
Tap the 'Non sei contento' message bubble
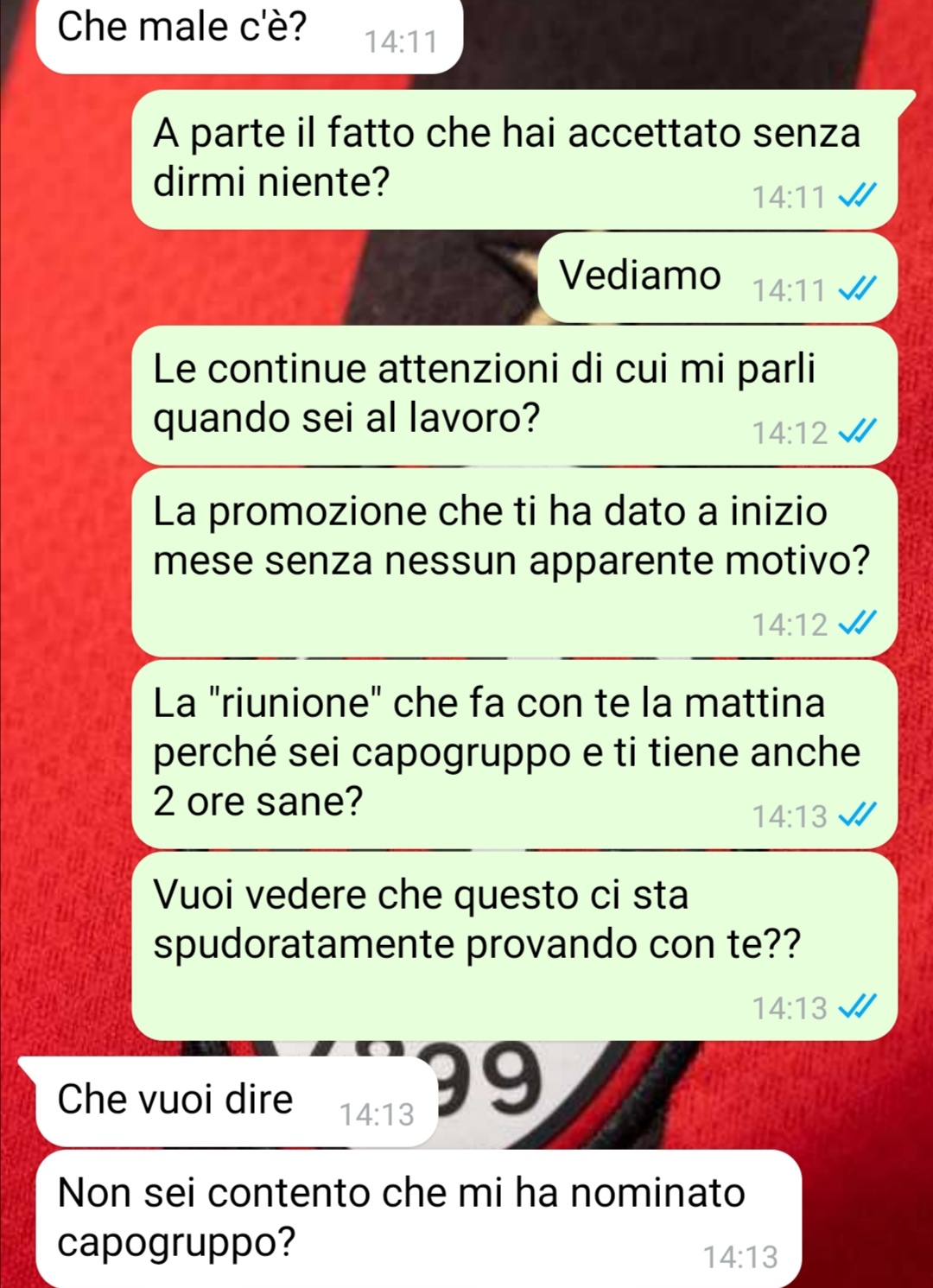pyautogui.click(x=419, y=1219)
